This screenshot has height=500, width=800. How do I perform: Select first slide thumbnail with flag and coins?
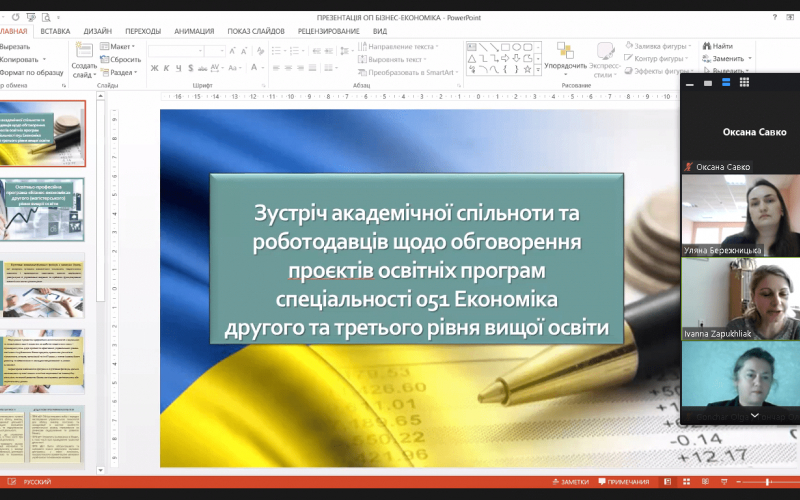point(42,134)
